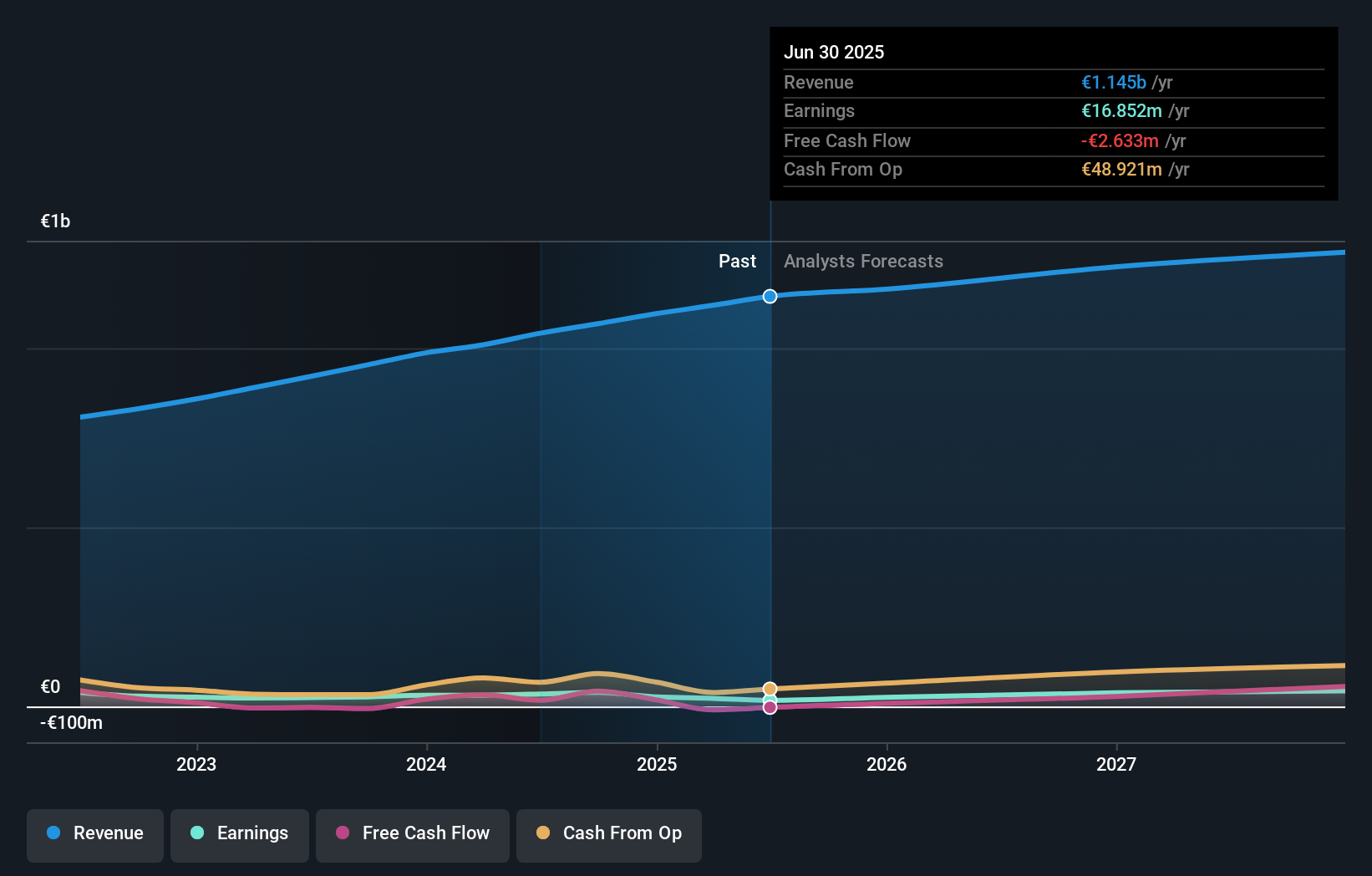
Task: Click the -€100m y-axis label
Action: tap(71, 722)
